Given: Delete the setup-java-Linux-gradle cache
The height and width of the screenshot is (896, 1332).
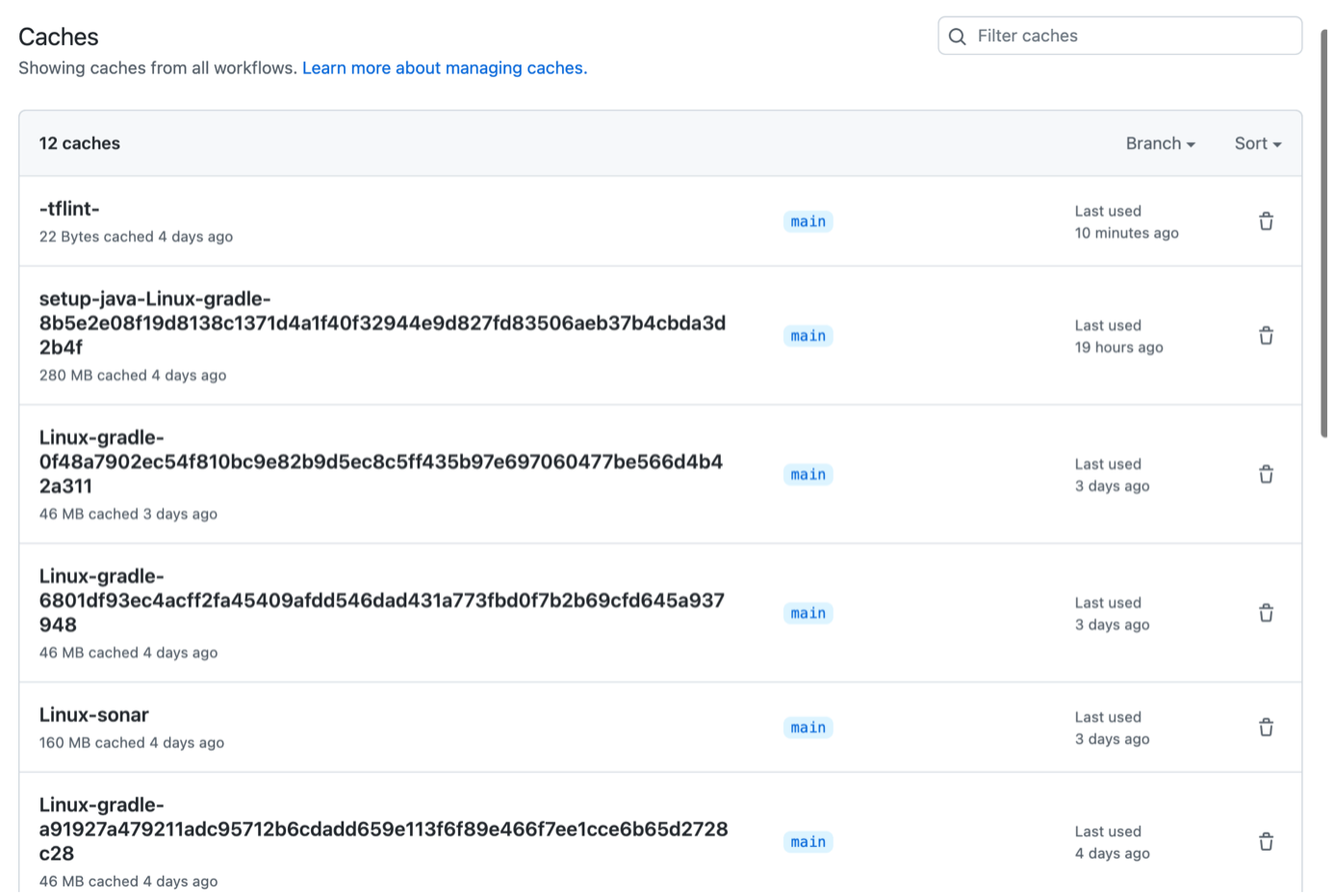Looking at the screenshot, I should pos(1266,336).
